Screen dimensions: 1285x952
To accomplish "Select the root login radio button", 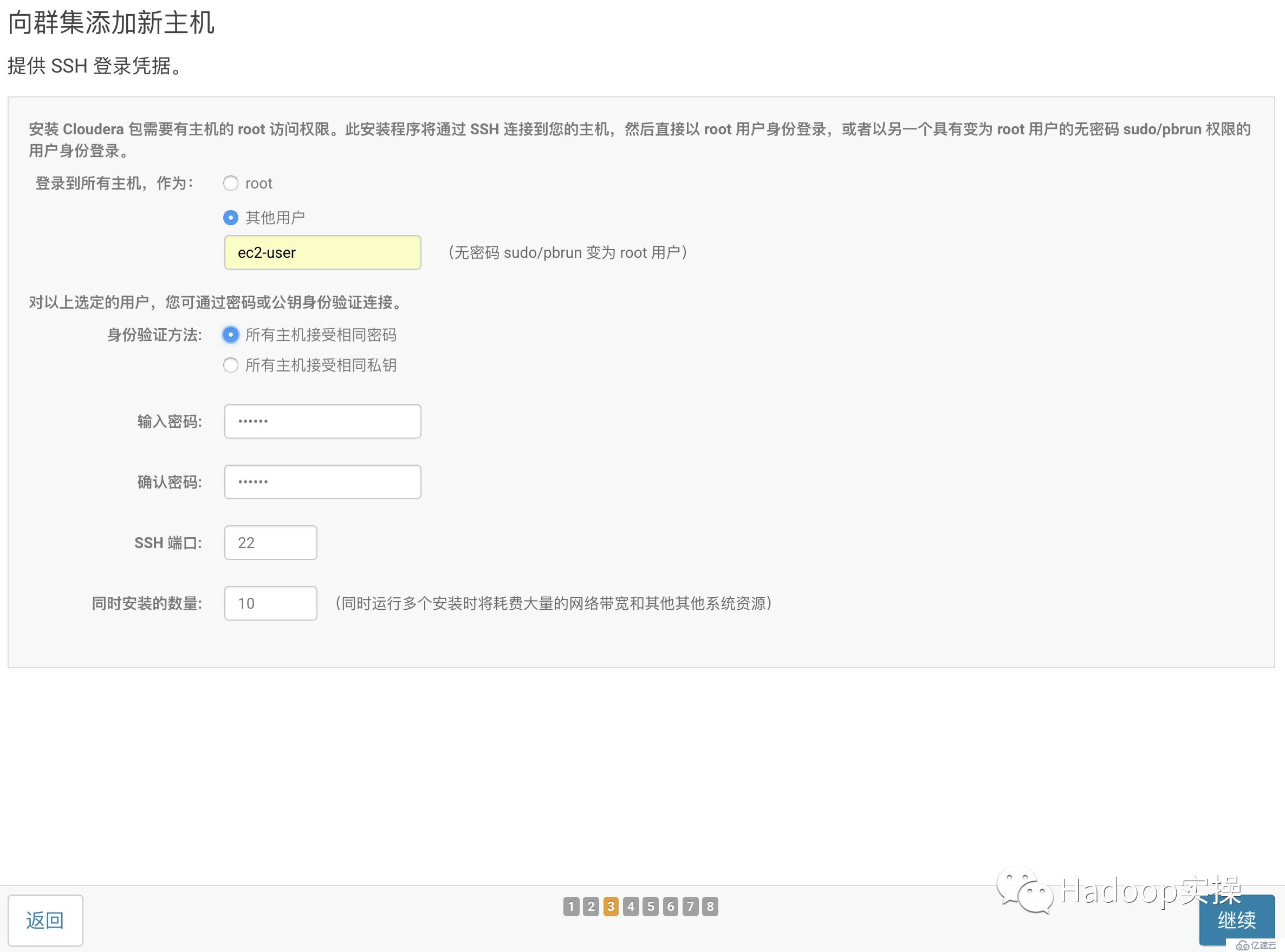I will click(x=231, y=183).
